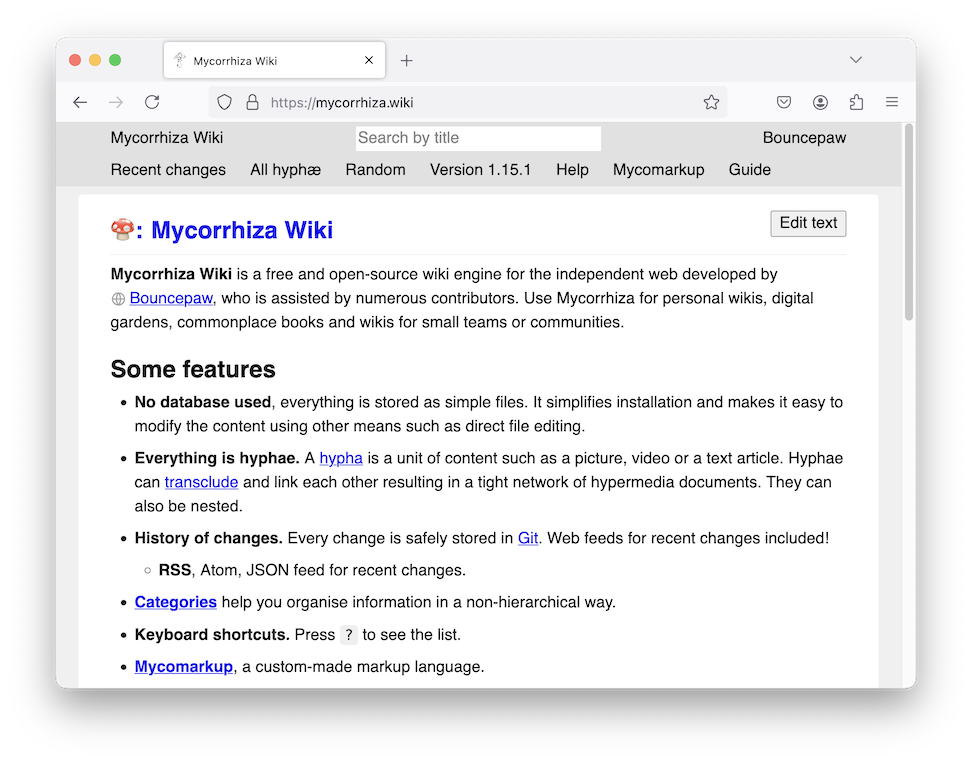This screenshot has height=762, width=972.
Task: Click the Search by title field
Action: click(x=478, y=138)
